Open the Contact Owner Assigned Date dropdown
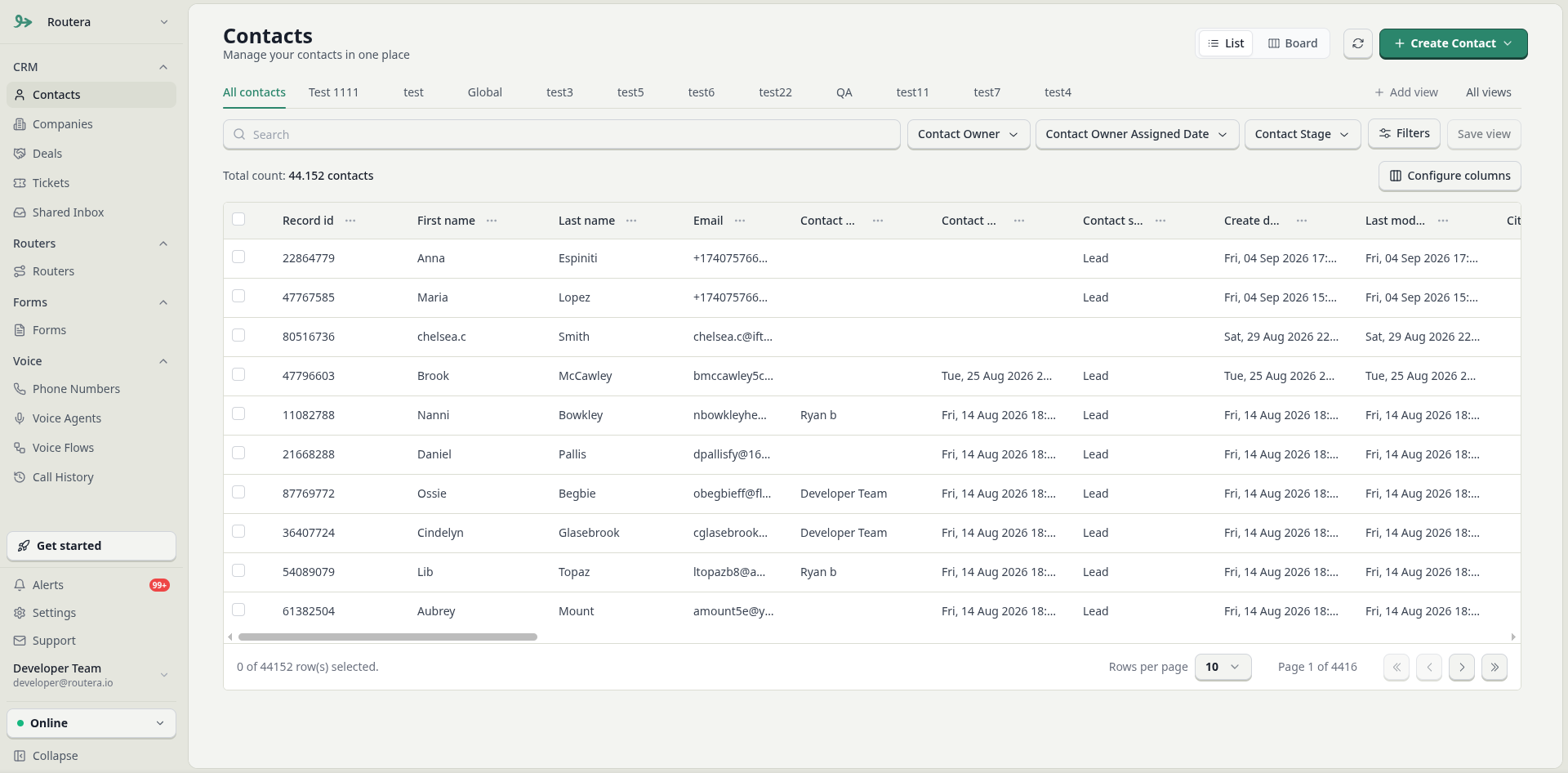This screenshot has height=773, width=1568. point(1137,134)
